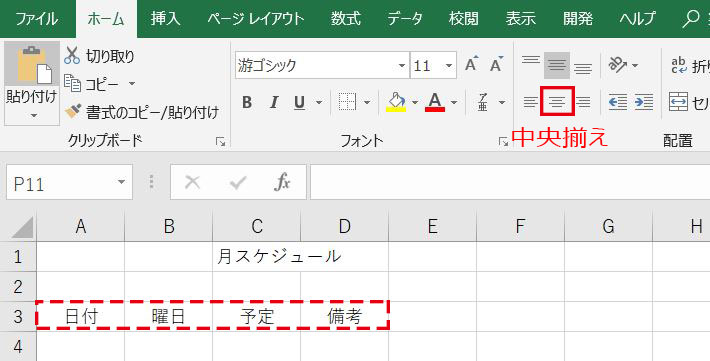Open border style dropdown arrow
The image size is (710, 361).
(367, 102)
